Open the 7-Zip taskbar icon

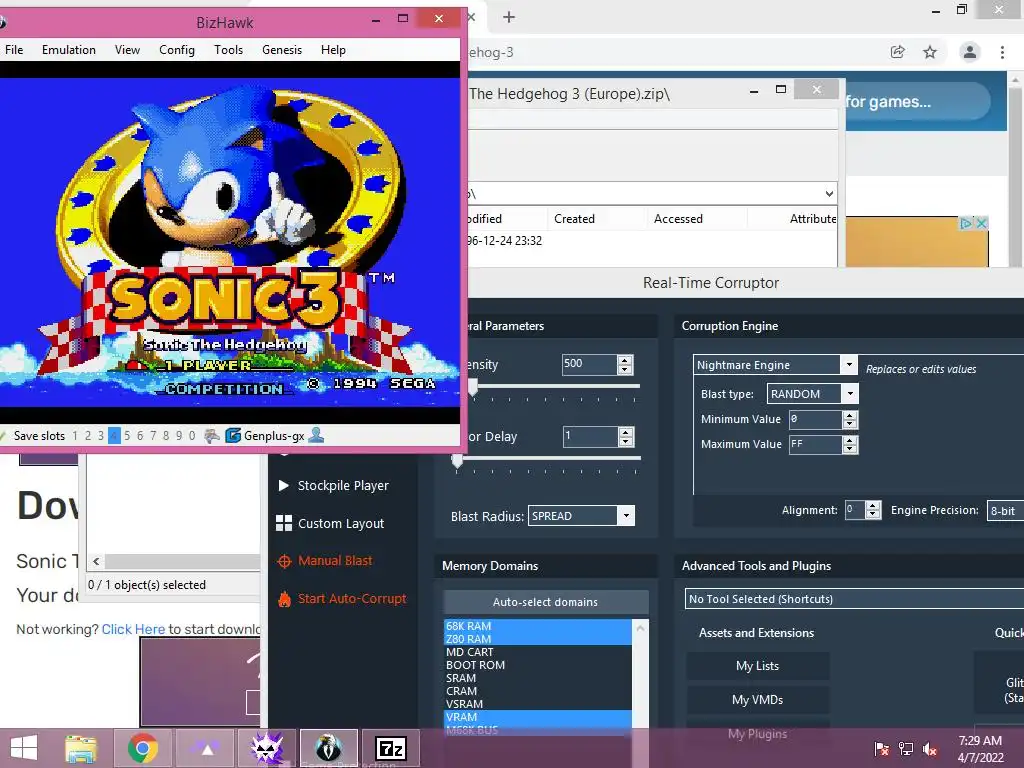click(x=391, y=748)
